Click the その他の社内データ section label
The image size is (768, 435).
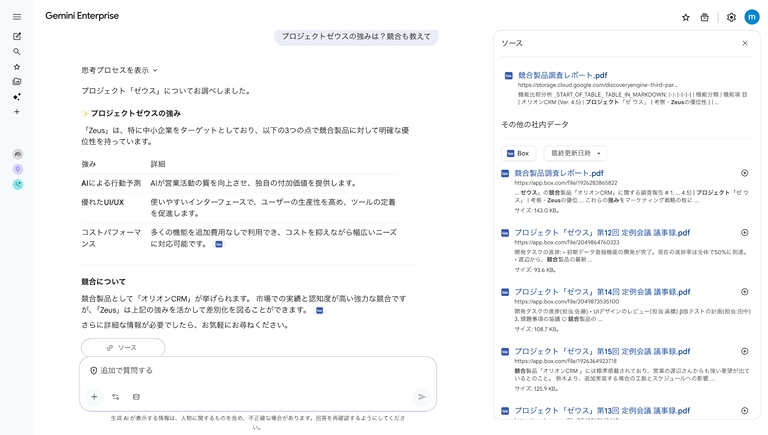pyautogui.click(x=535, y=124)
